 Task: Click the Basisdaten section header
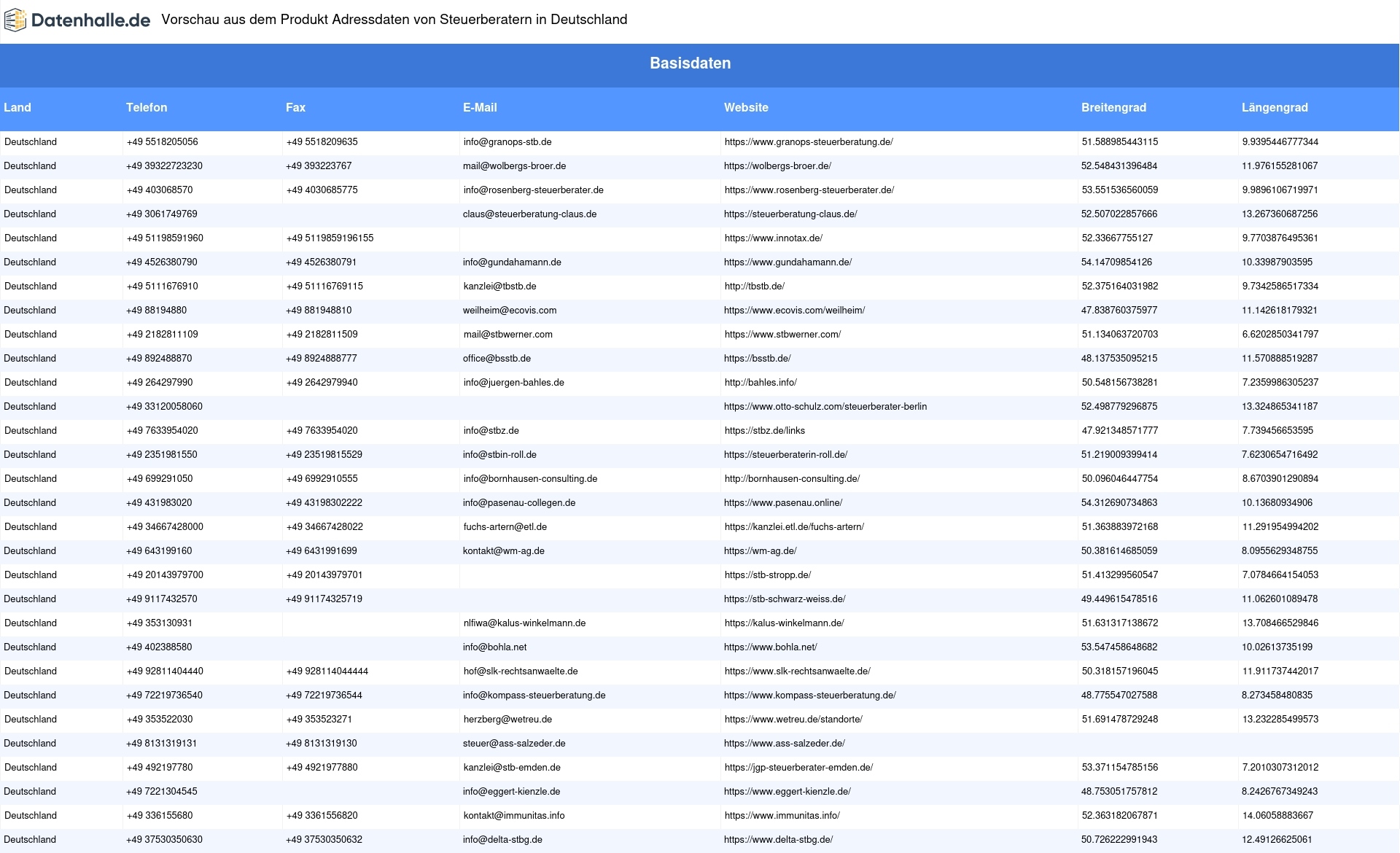pos(690,63)
